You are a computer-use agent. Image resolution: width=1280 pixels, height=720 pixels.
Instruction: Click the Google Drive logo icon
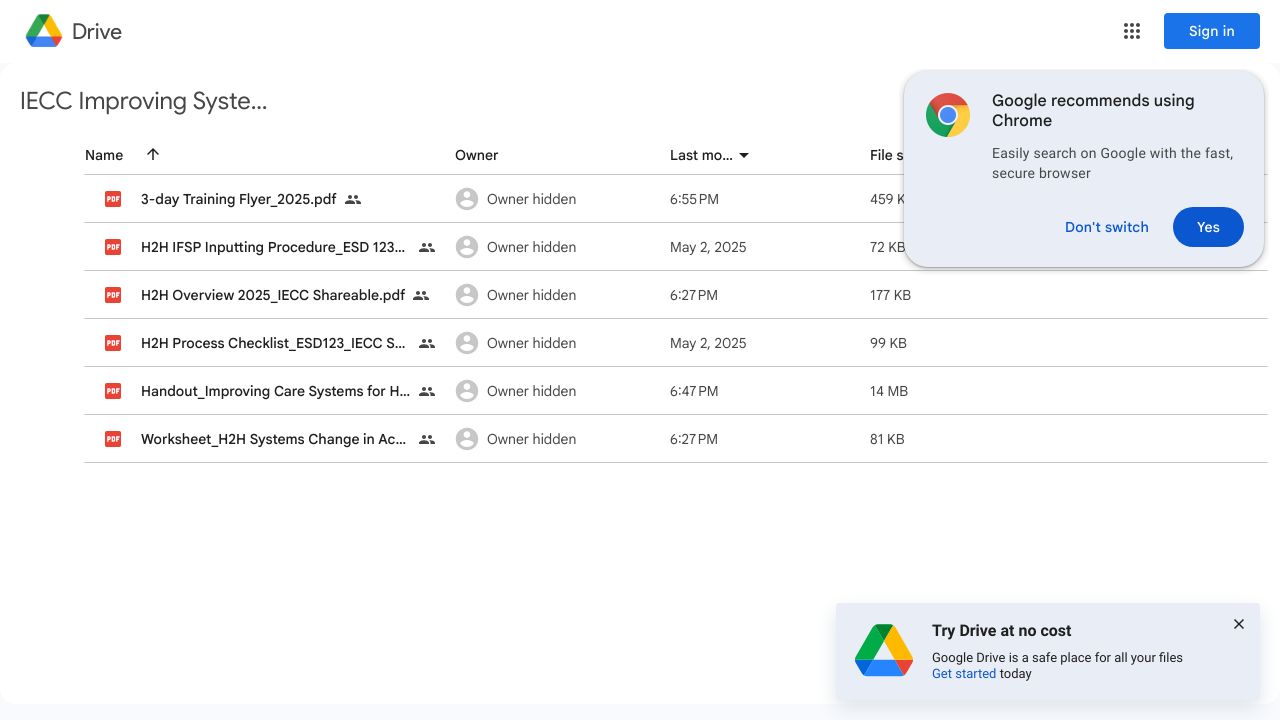[44, 31]
